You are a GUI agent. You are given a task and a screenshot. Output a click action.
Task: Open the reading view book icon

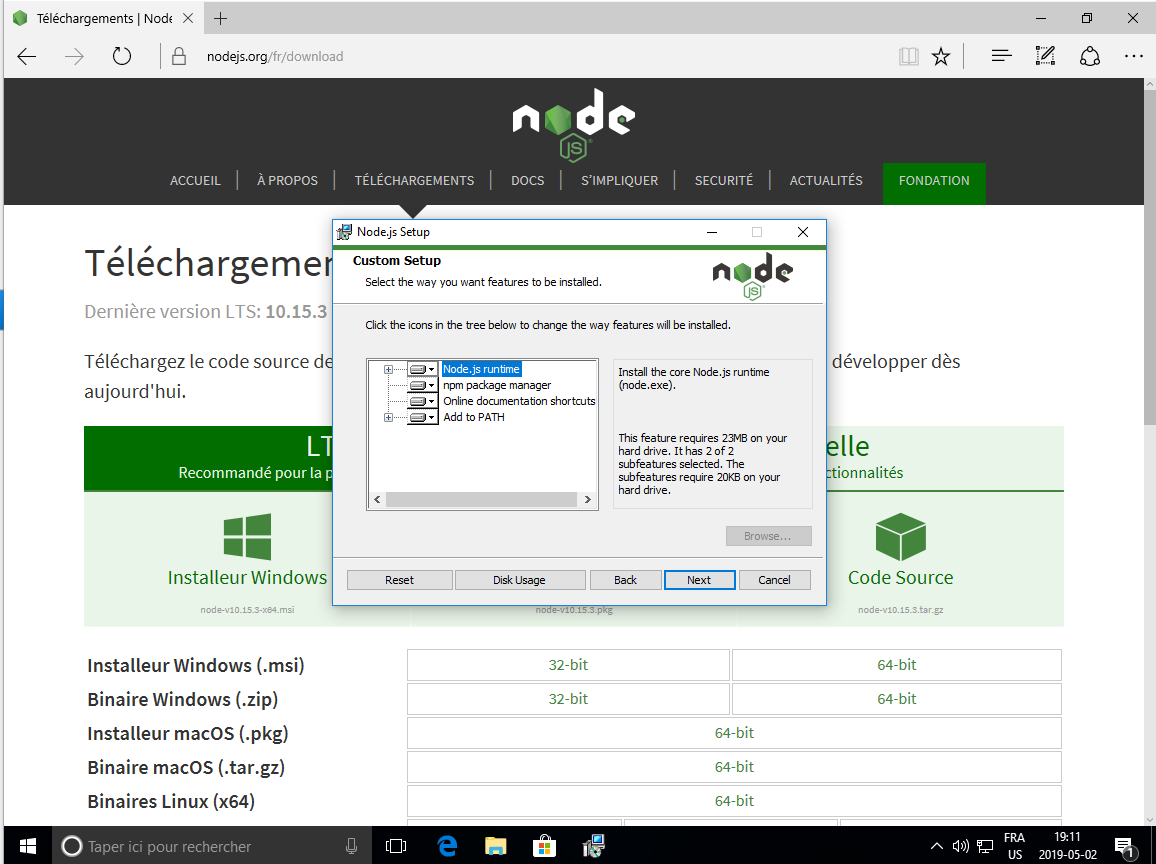pos(908,56)
